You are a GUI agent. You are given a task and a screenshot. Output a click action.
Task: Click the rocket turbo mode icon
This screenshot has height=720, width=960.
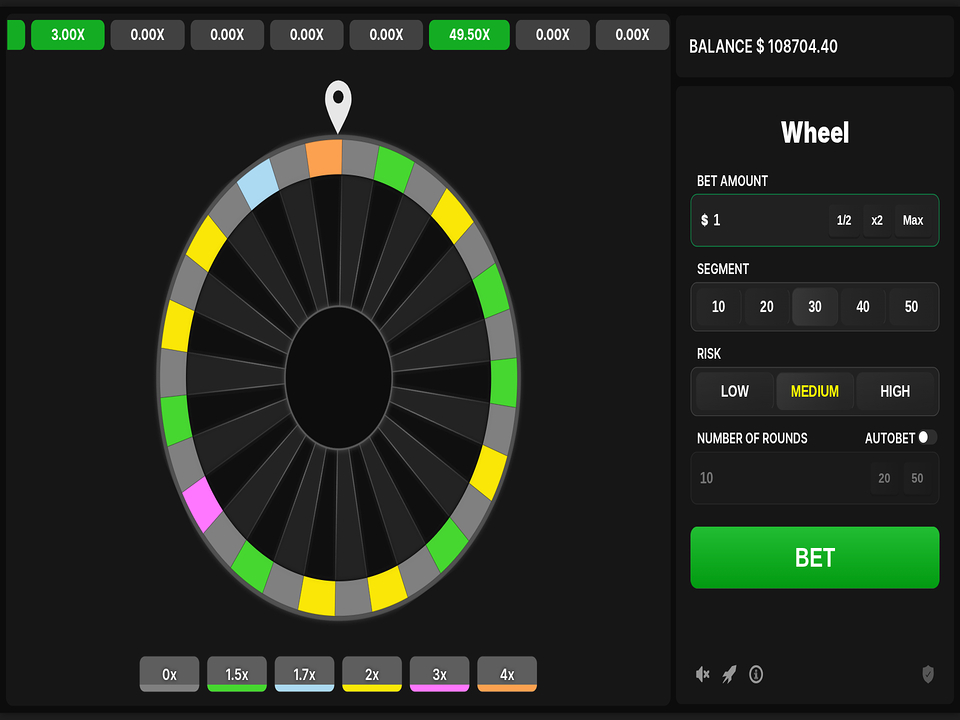tap(730, 675)
